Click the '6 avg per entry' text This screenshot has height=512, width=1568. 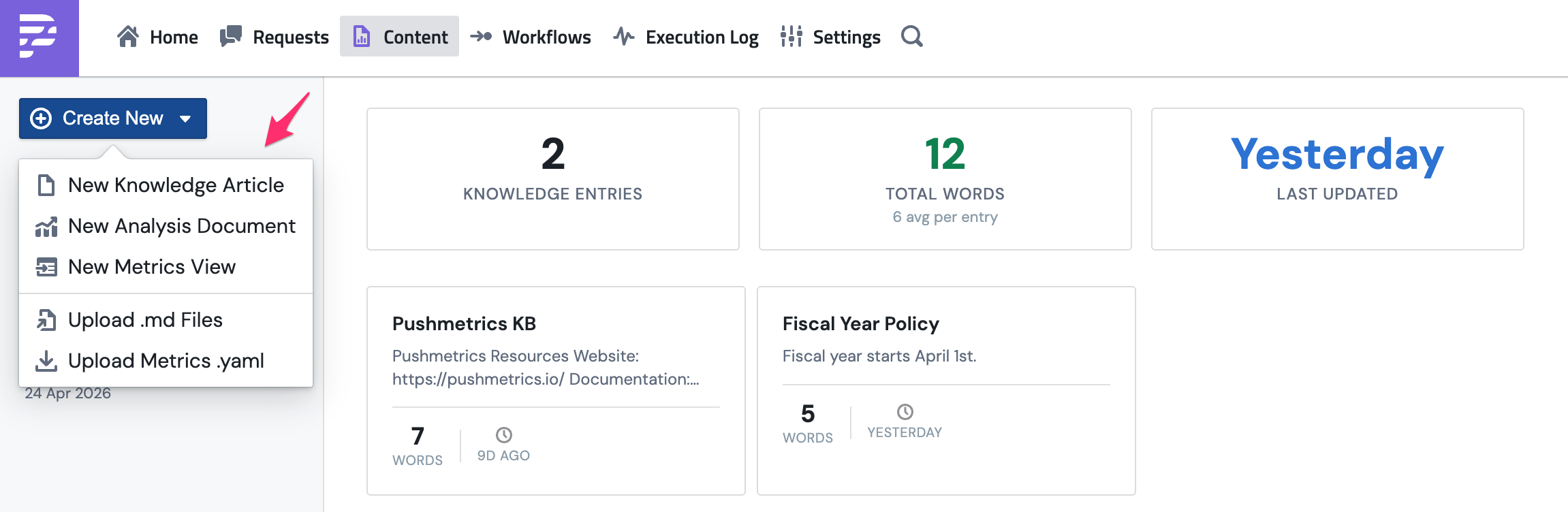(x=945, y=217)
